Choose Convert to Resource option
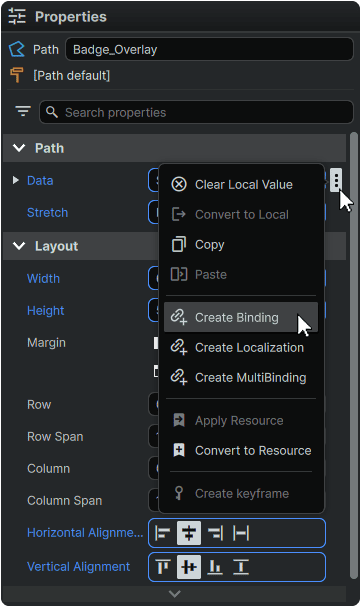This screenshot has width=361, height=607. 241,451
